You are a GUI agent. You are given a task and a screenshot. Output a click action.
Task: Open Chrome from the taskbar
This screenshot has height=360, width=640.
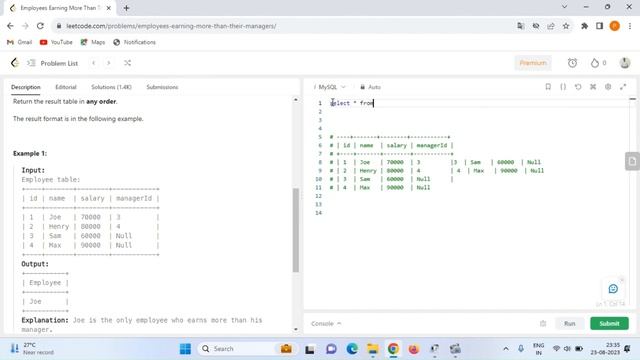pos(393,349)
